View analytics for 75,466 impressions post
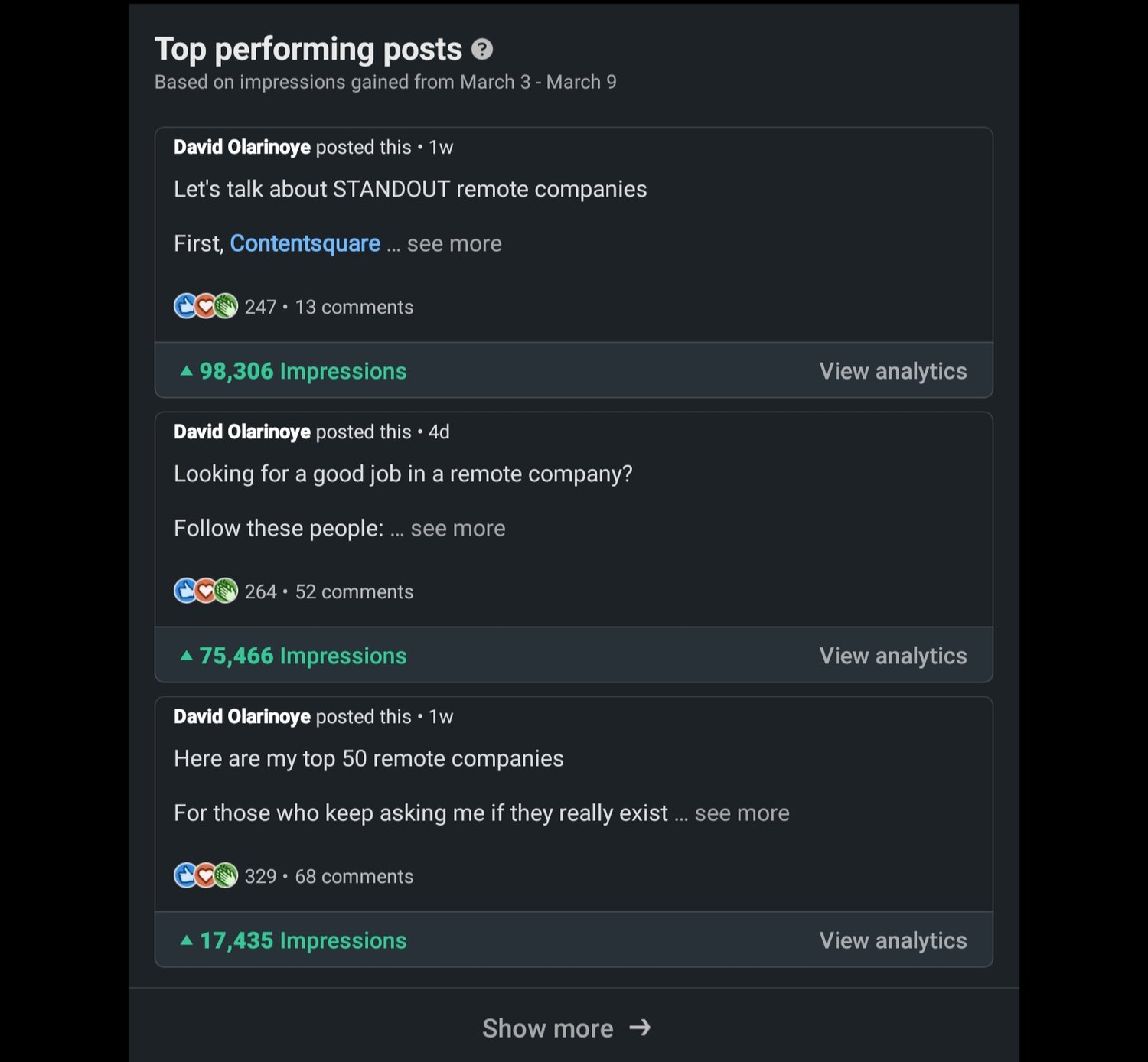The width and height of the screenshot is (1148, 1062). pyautogui.click(x=893, y=656)
